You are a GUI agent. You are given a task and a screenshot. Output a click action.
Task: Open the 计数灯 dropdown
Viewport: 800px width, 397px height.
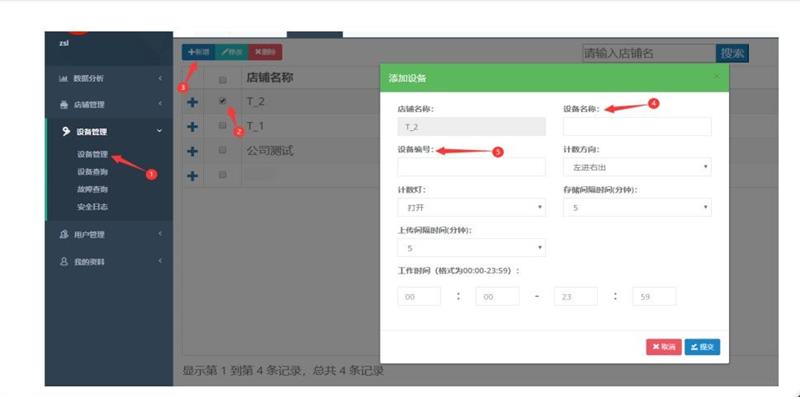click(x=471, y=207)
